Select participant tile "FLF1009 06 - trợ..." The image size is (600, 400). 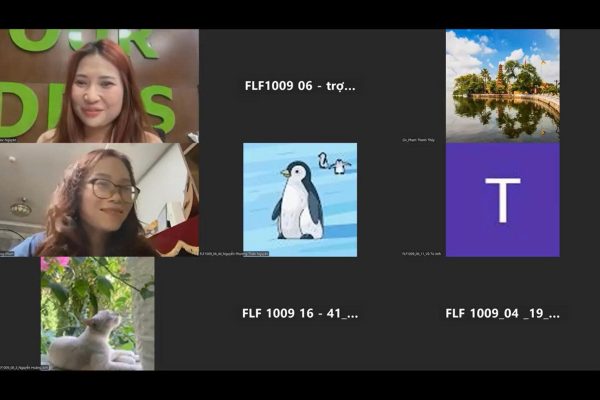point(300,86)
